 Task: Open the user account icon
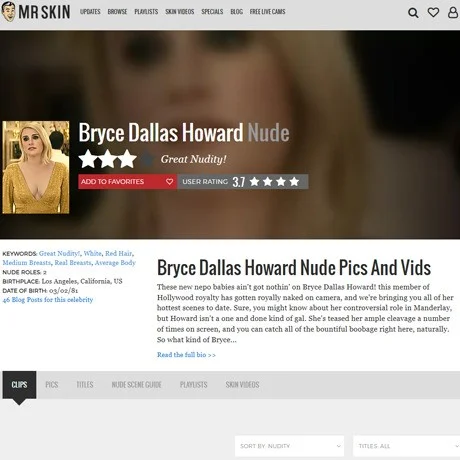point(453,13)
